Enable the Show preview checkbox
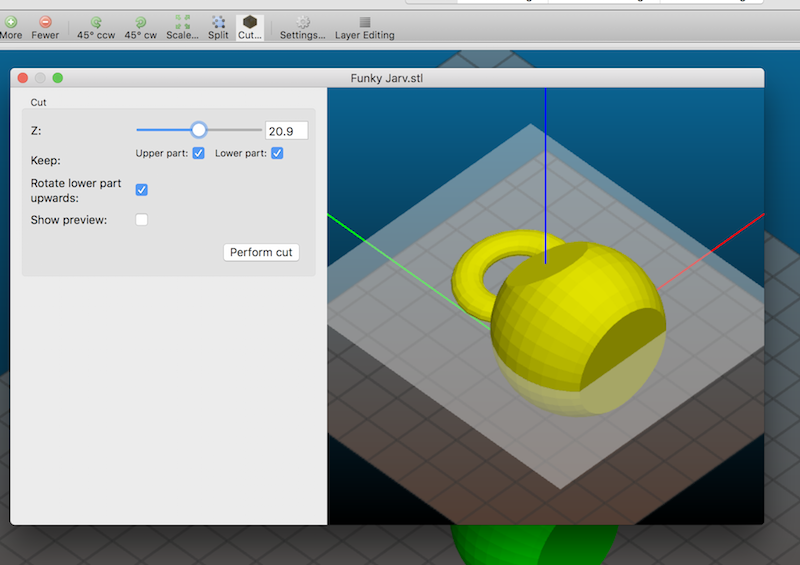 click(142, 220)
